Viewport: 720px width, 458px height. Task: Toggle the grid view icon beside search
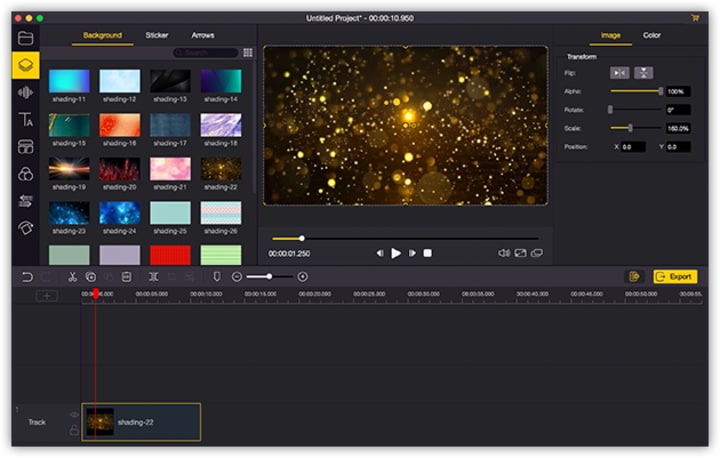248,53
